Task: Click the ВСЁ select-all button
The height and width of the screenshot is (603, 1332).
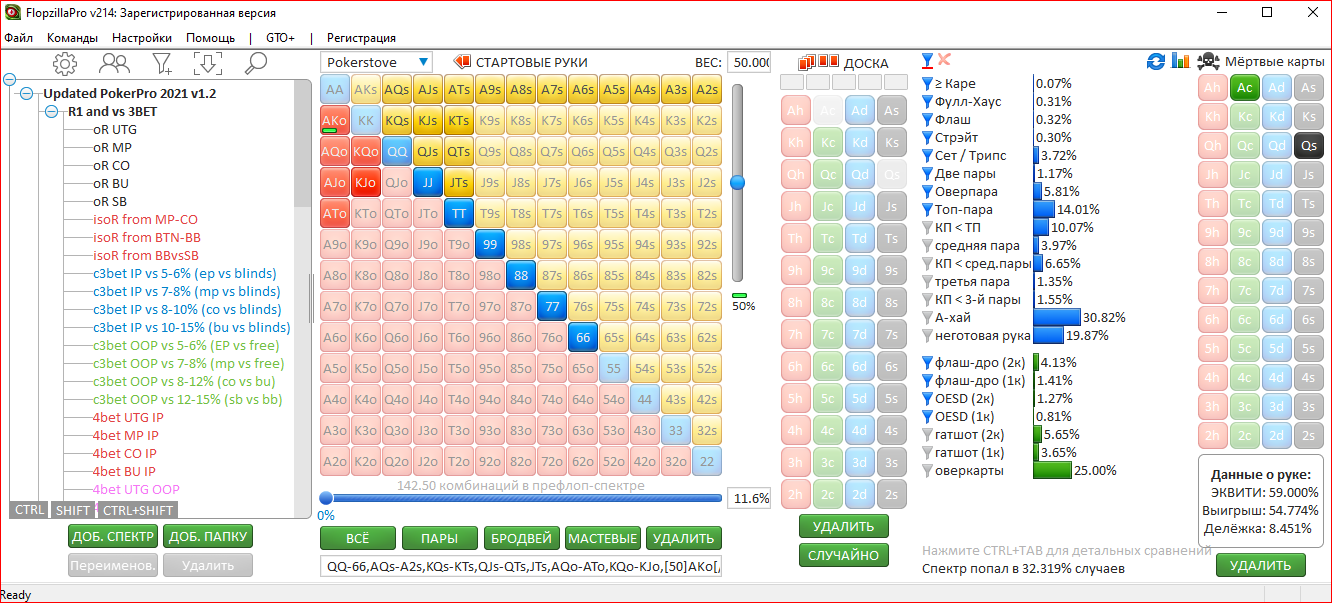Action: (358, 538)
